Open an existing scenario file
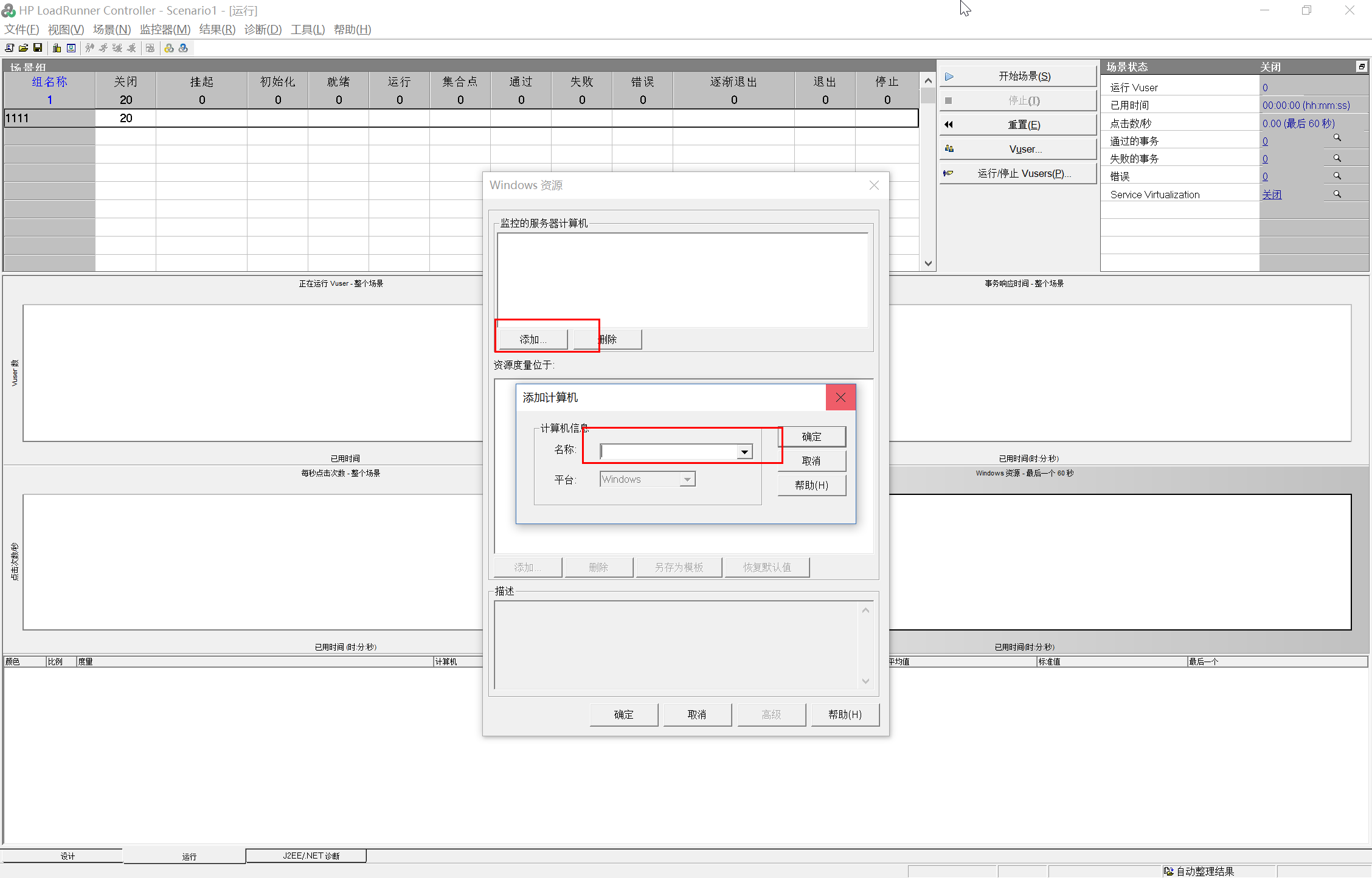The height and width of the screenshot is (878, 1372). point(23,48)
